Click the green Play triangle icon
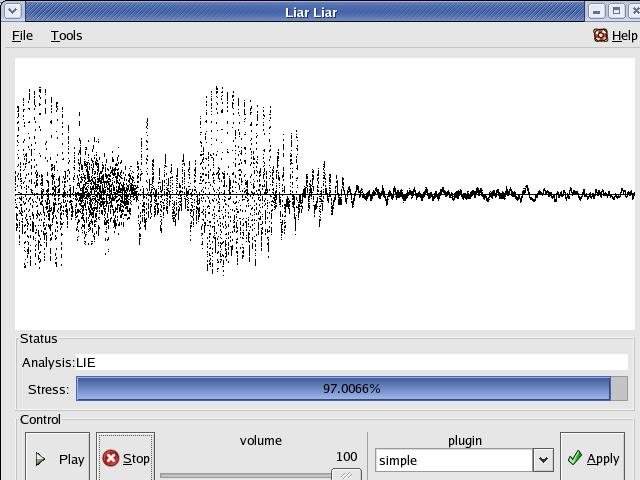The image size is (640, 480). pyautogui.click(x=41, y=459)
